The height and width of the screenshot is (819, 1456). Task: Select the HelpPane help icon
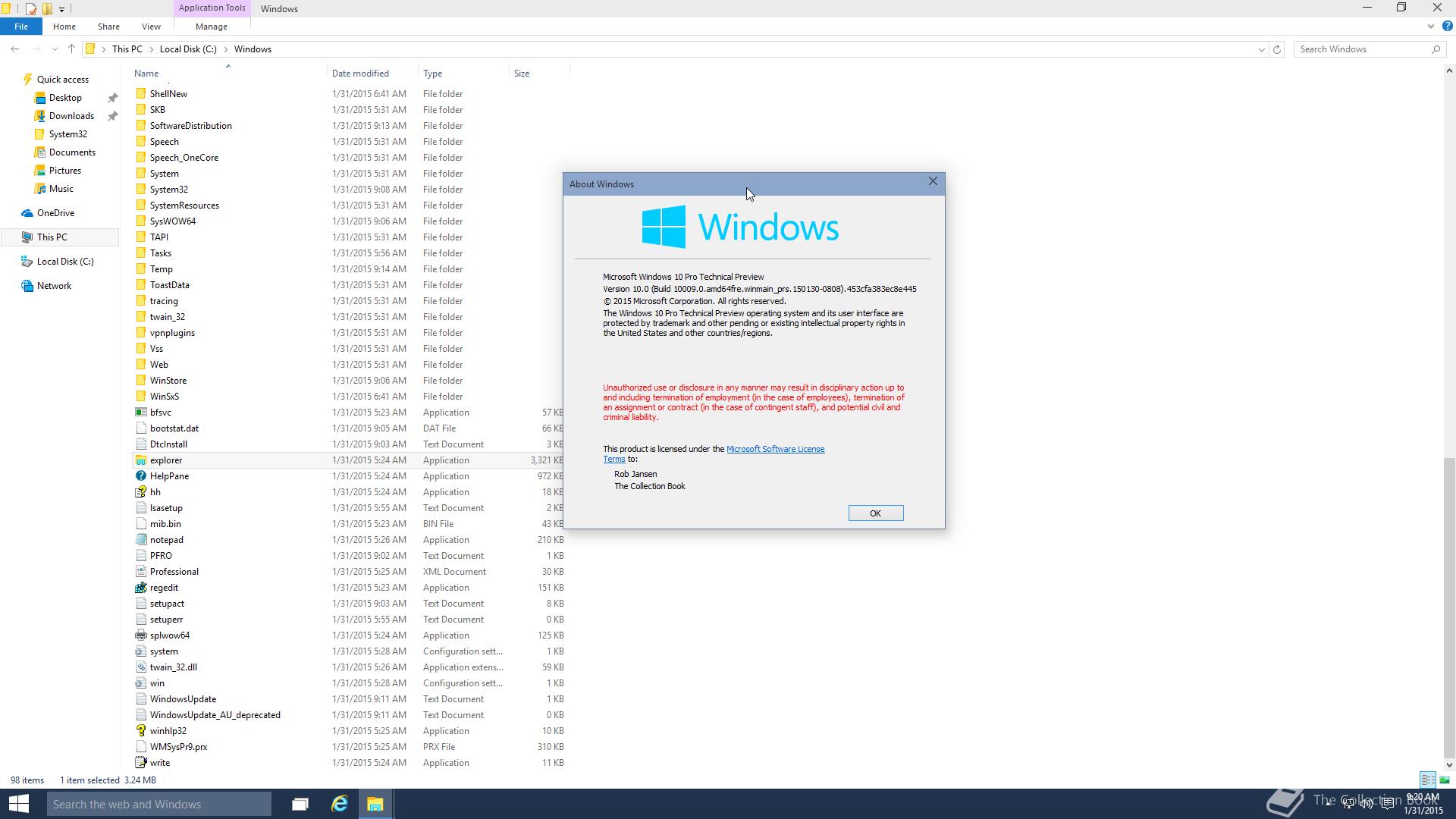coord(140,476)
